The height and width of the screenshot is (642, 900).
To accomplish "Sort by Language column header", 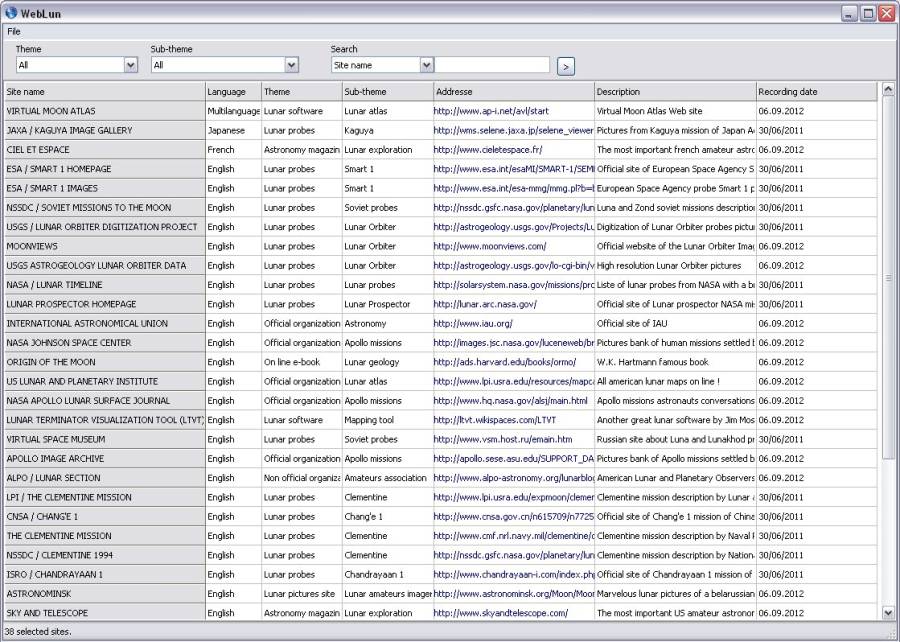I will (233, 92).
